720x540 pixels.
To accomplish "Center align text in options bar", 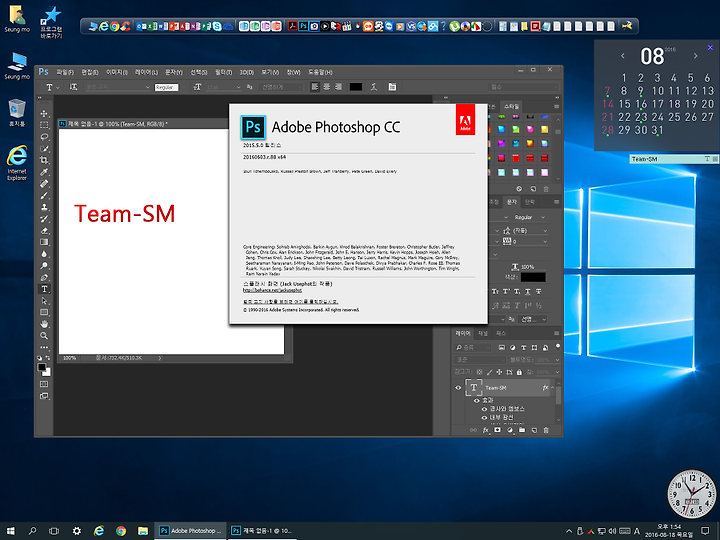I will pos(326,87).
